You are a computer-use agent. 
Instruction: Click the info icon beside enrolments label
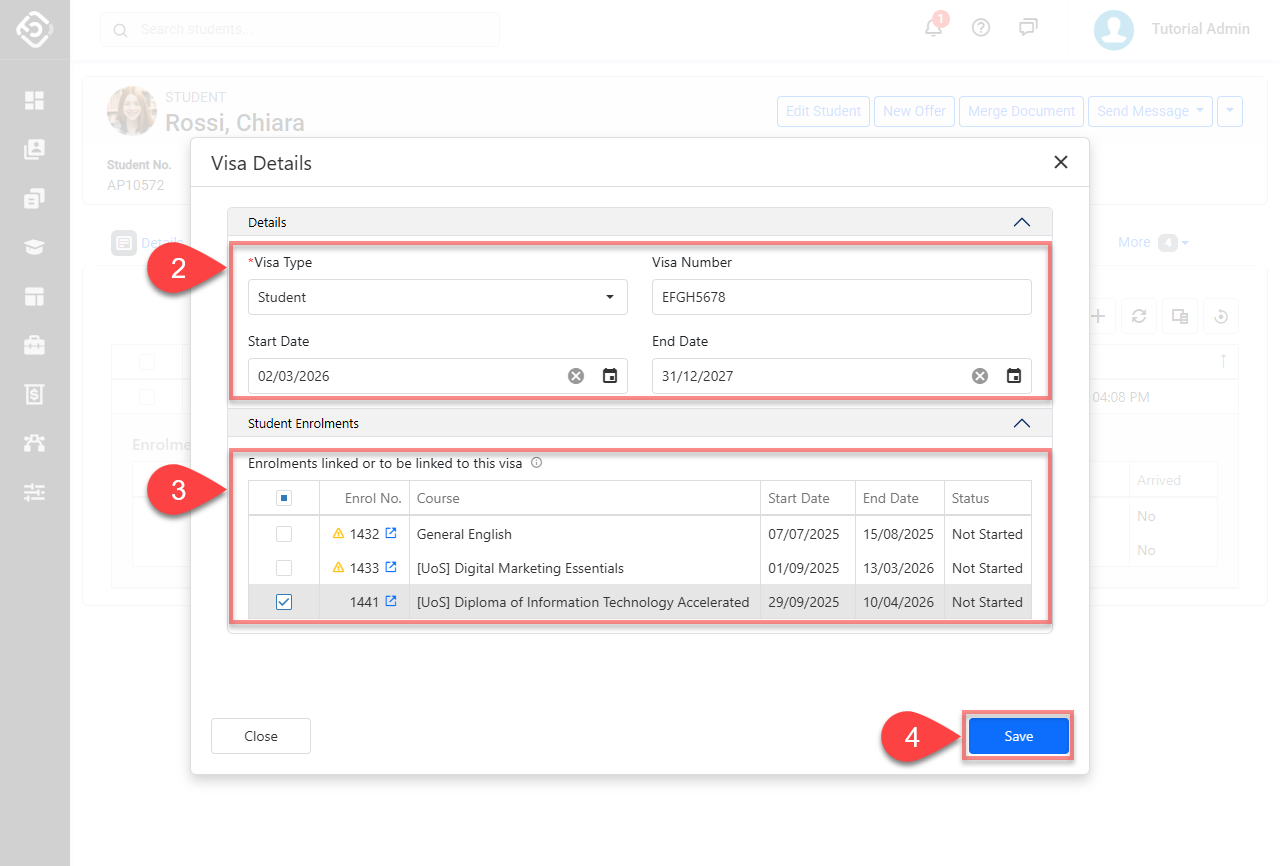point(537,463)
